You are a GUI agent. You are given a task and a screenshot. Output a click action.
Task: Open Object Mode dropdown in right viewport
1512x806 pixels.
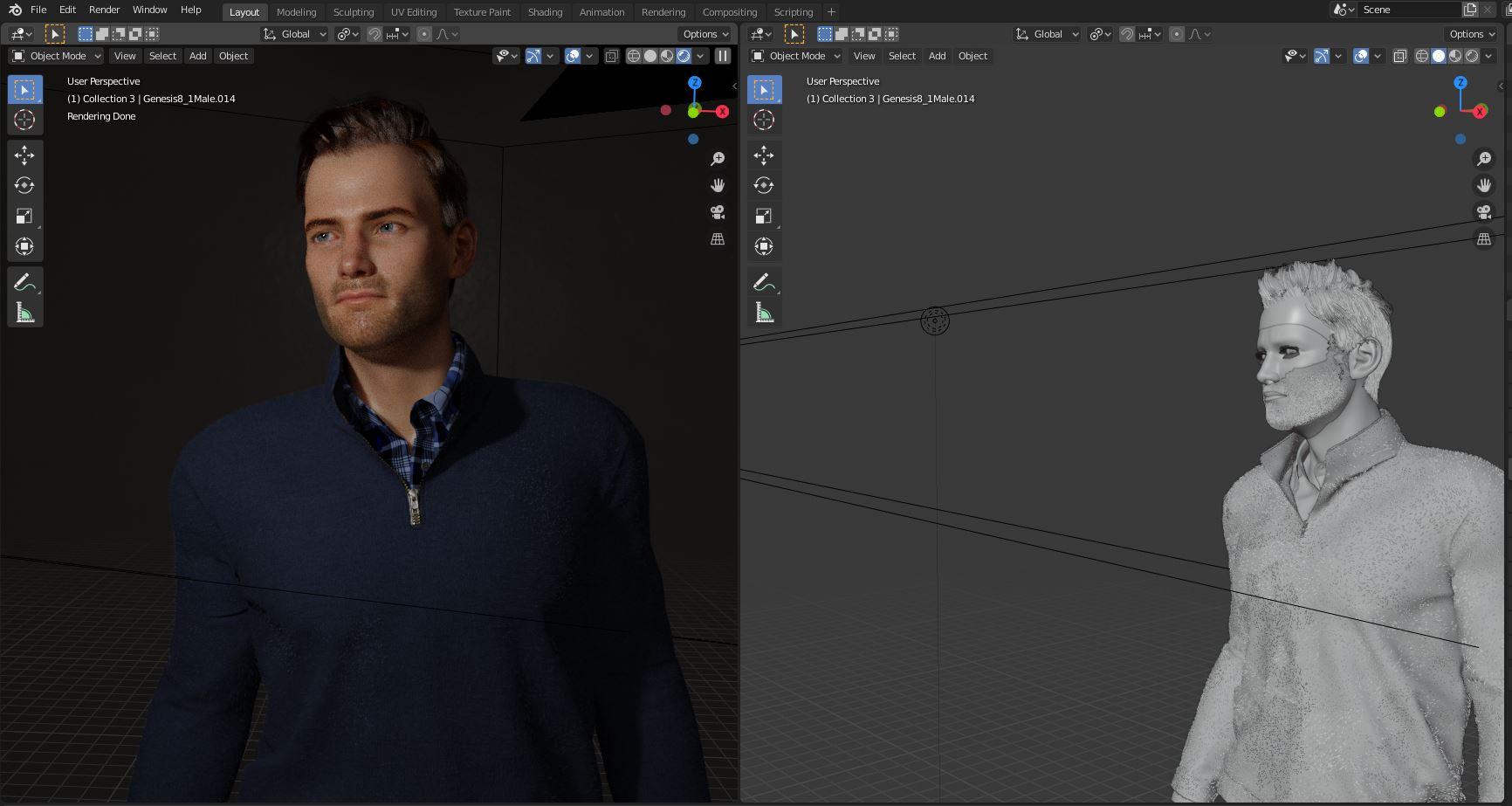point(796,56)
